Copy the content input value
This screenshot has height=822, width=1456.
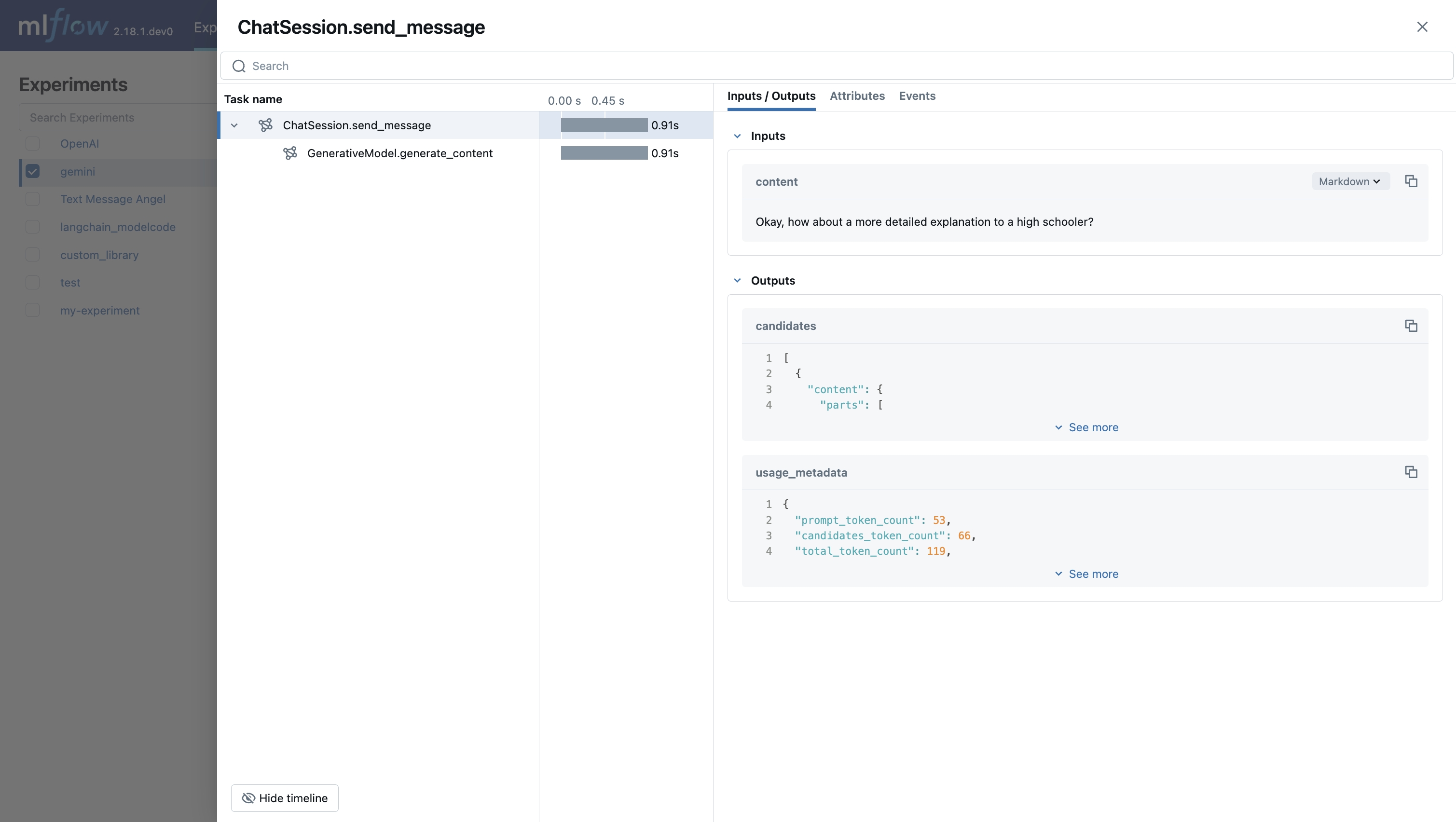click(1411, 181)
